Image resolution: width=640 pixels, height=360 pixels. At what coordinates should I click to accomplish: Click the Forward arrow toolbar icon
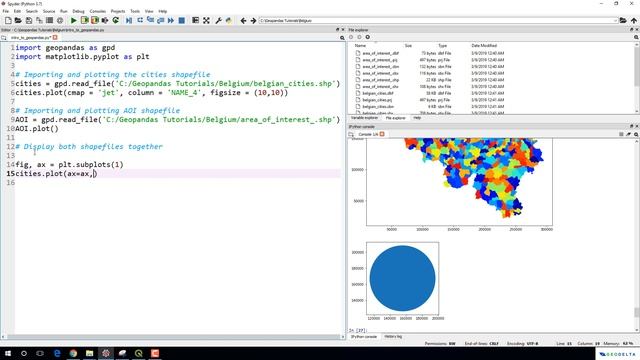tap(253, 20)
